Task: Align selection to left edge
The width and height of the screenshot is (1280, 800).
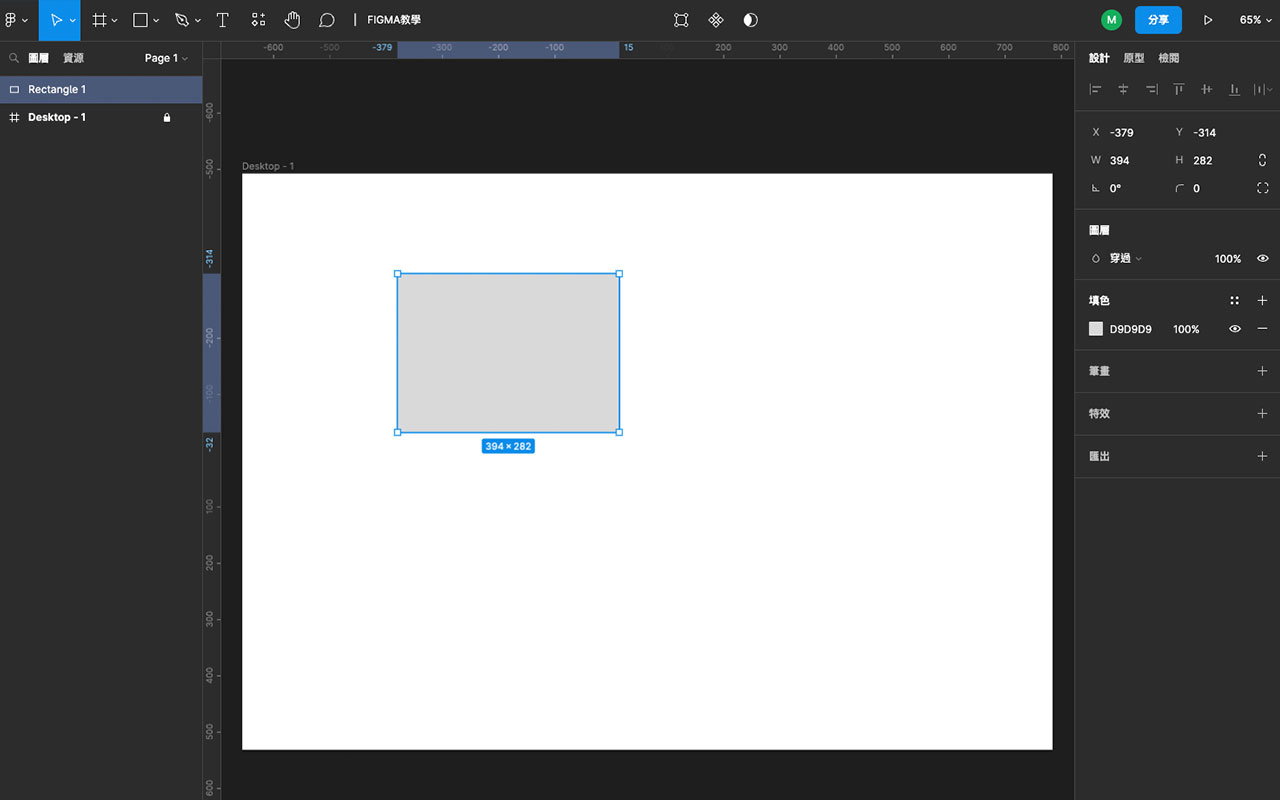Action: point(1095,90)
